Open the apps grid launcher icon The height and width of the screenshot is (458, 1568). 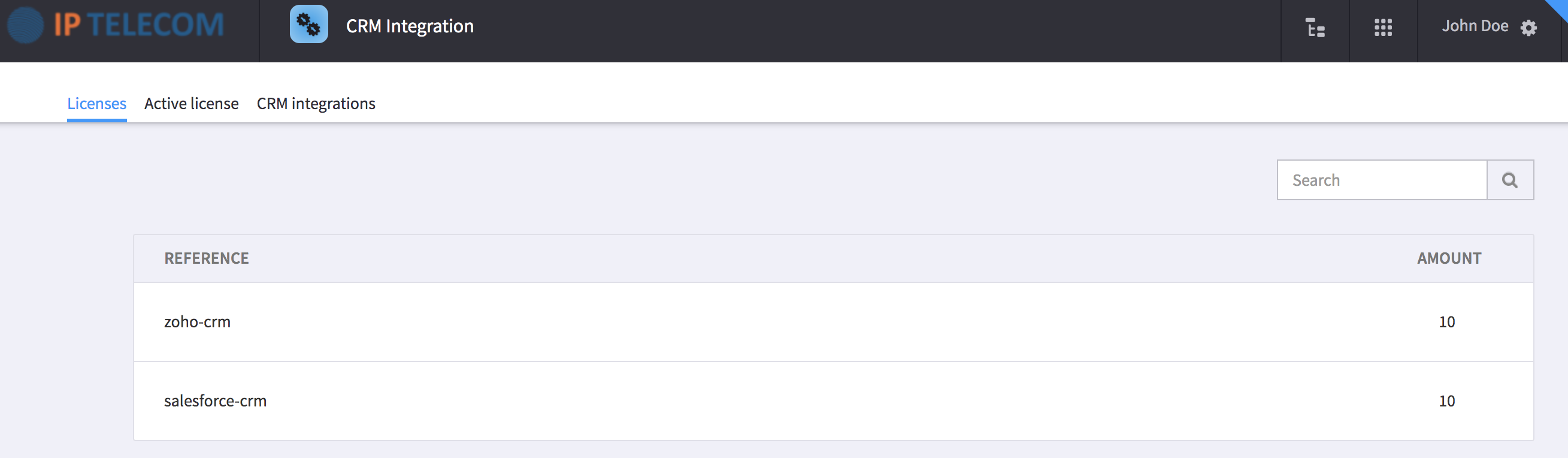1383,28
